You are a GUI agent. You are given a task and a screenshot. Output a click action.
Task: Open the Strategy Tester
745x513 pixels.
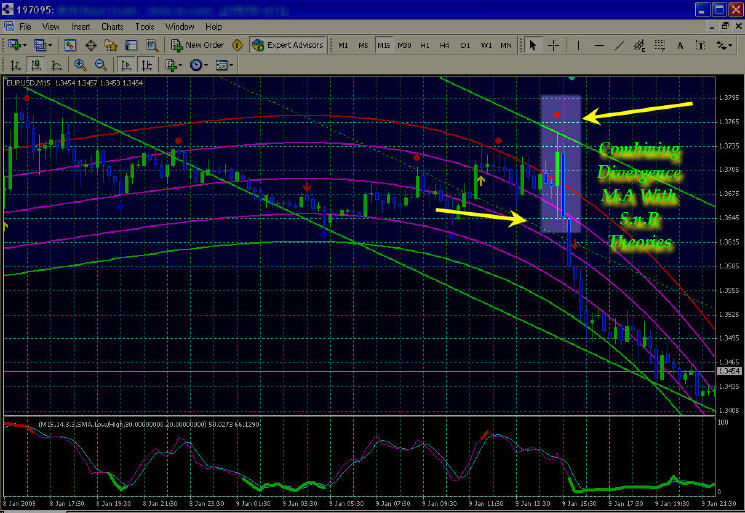[x=152, y=46]
